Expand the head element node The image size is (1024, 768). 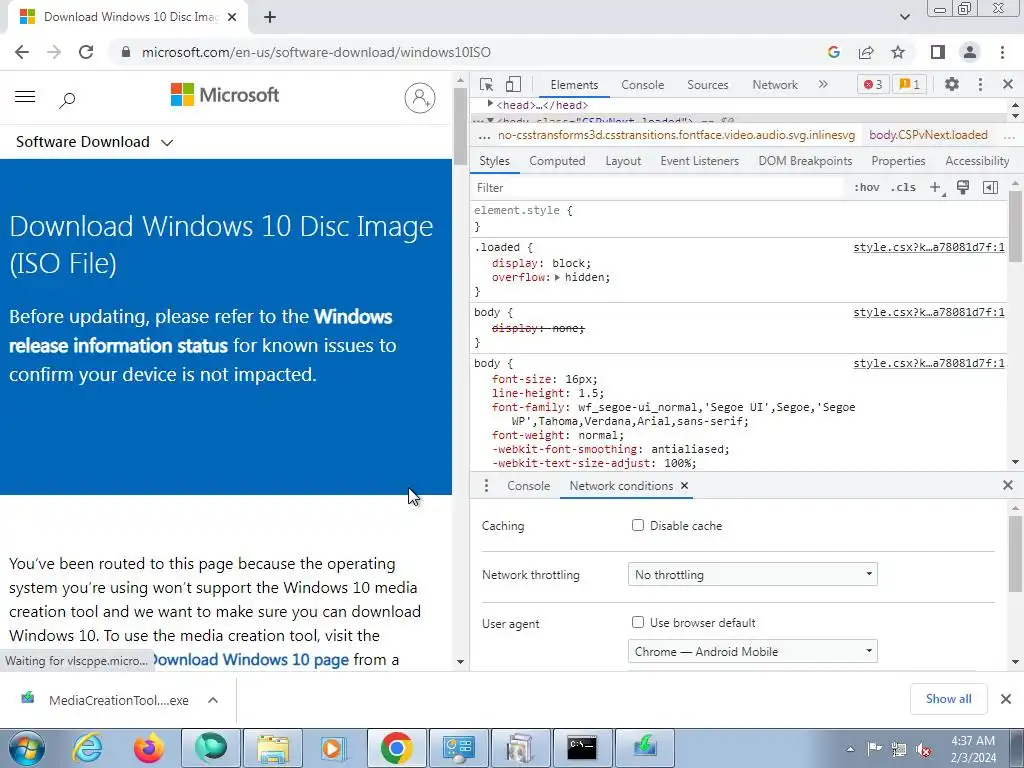point(490,104)
